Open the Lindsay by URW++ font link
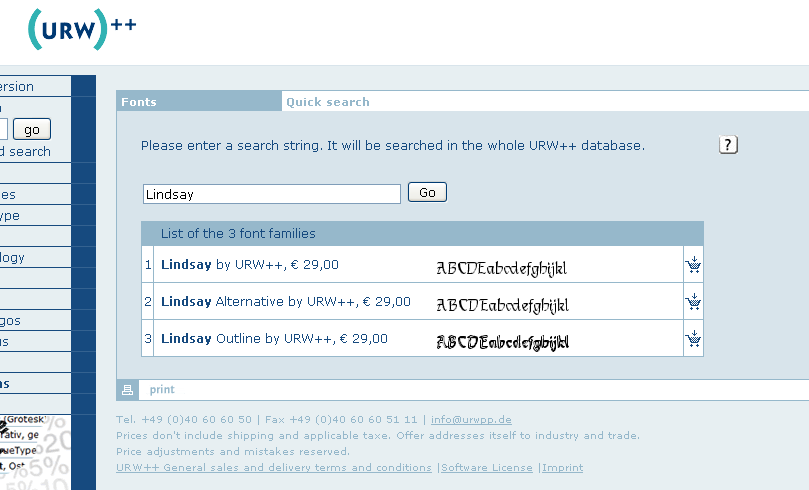This screenshot has width=809, height=490. [x=250, y=265]
